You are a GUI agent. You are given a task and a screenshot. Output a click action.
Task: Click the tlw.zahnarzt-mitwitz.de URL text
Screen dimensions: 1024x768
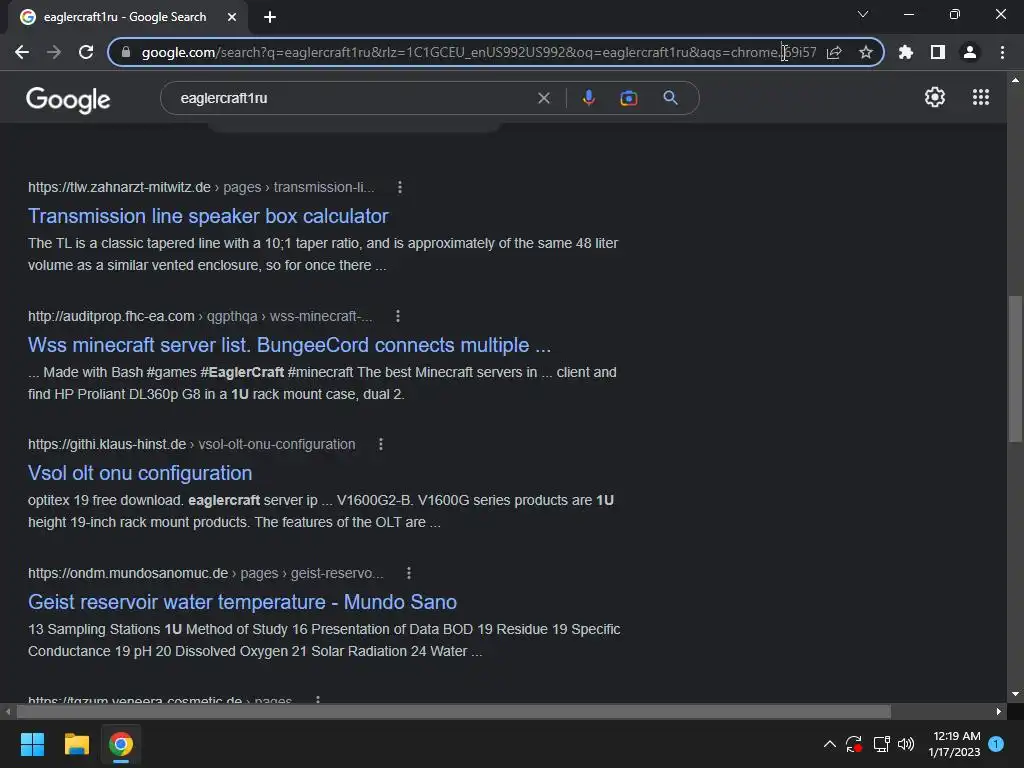point(119,187)
